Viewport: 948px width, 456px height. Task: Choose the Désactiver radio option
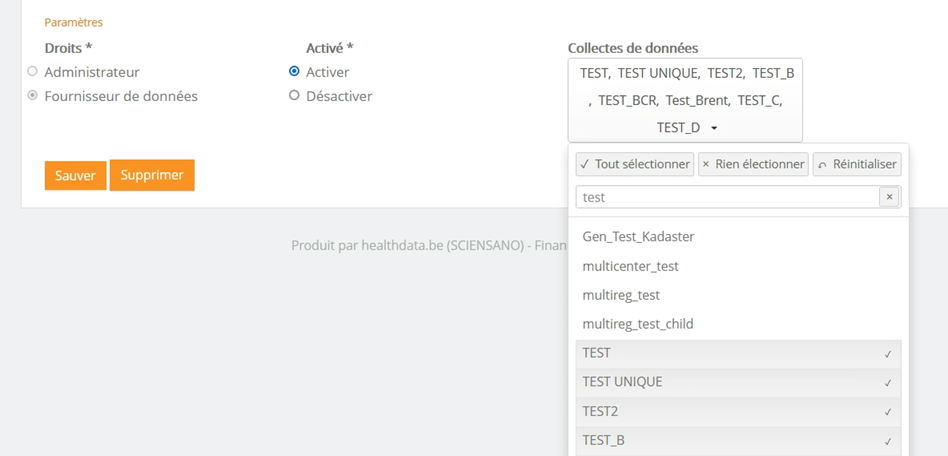pos(294,96)
